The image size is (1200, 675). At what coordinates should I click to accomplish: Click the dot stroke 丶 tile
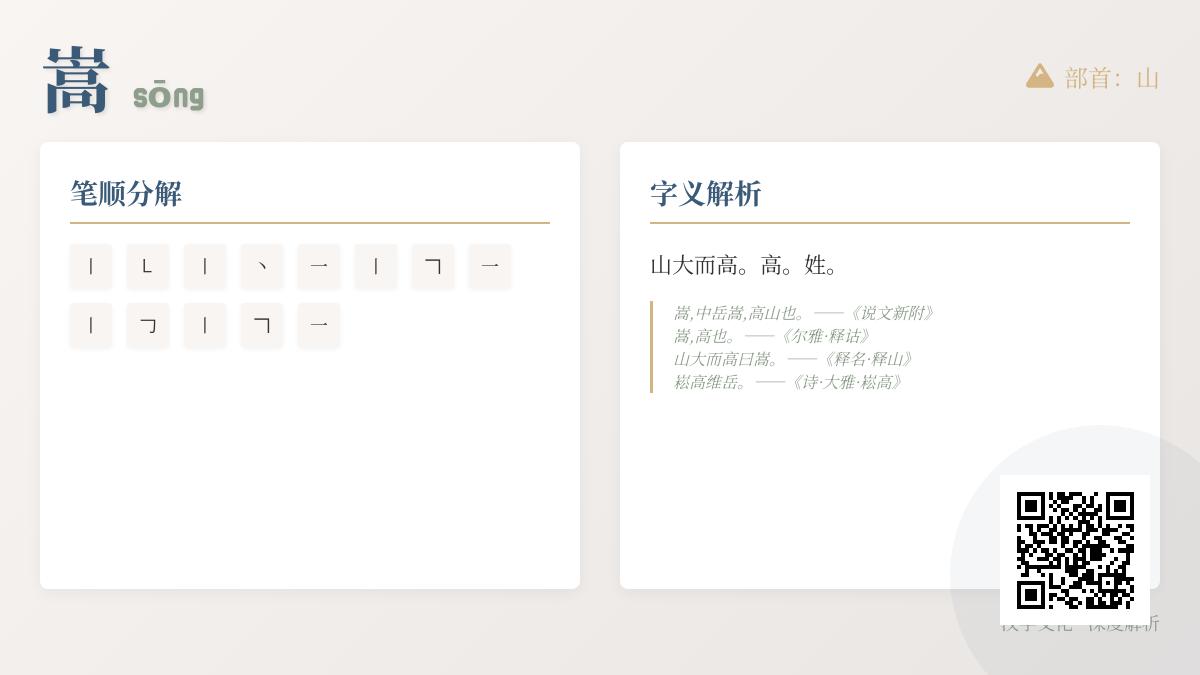262,266
